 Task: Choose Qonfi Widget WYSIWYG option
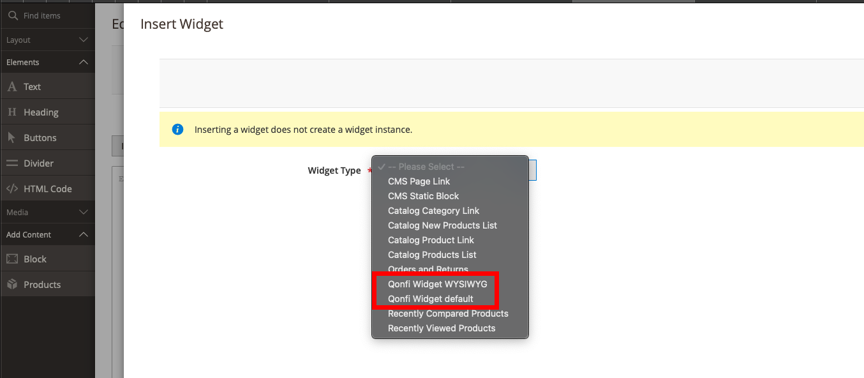pyautogui.click(x=450, y=284)
